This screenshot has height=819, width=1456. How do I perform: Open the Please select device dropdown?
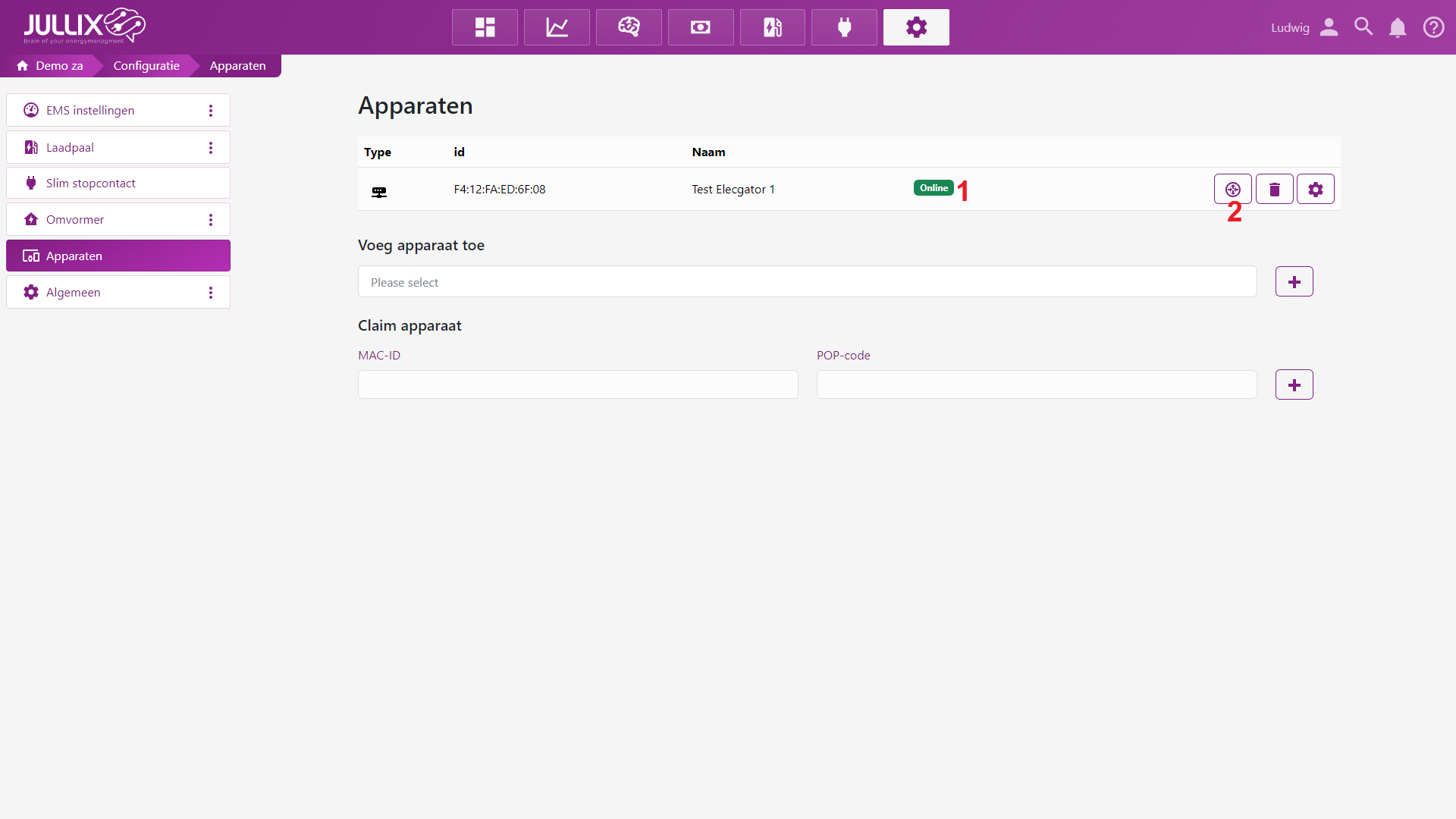807,282
